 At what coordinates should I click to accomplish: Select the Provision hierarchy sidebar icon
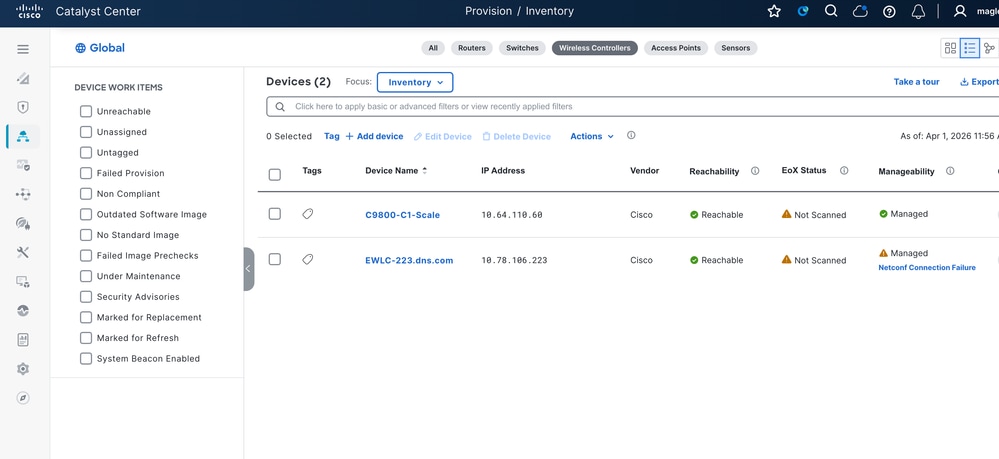point(23,136)
